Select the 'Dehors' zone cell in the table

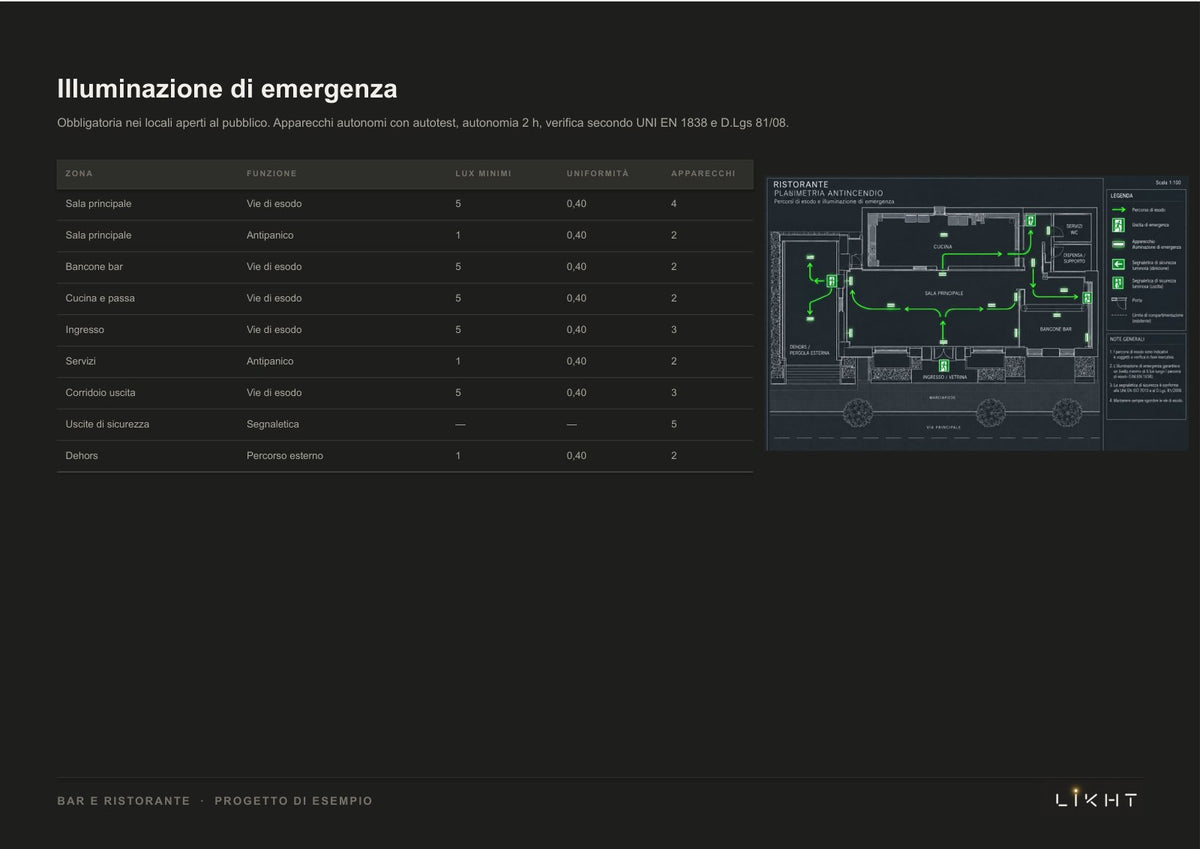point(82,456)
